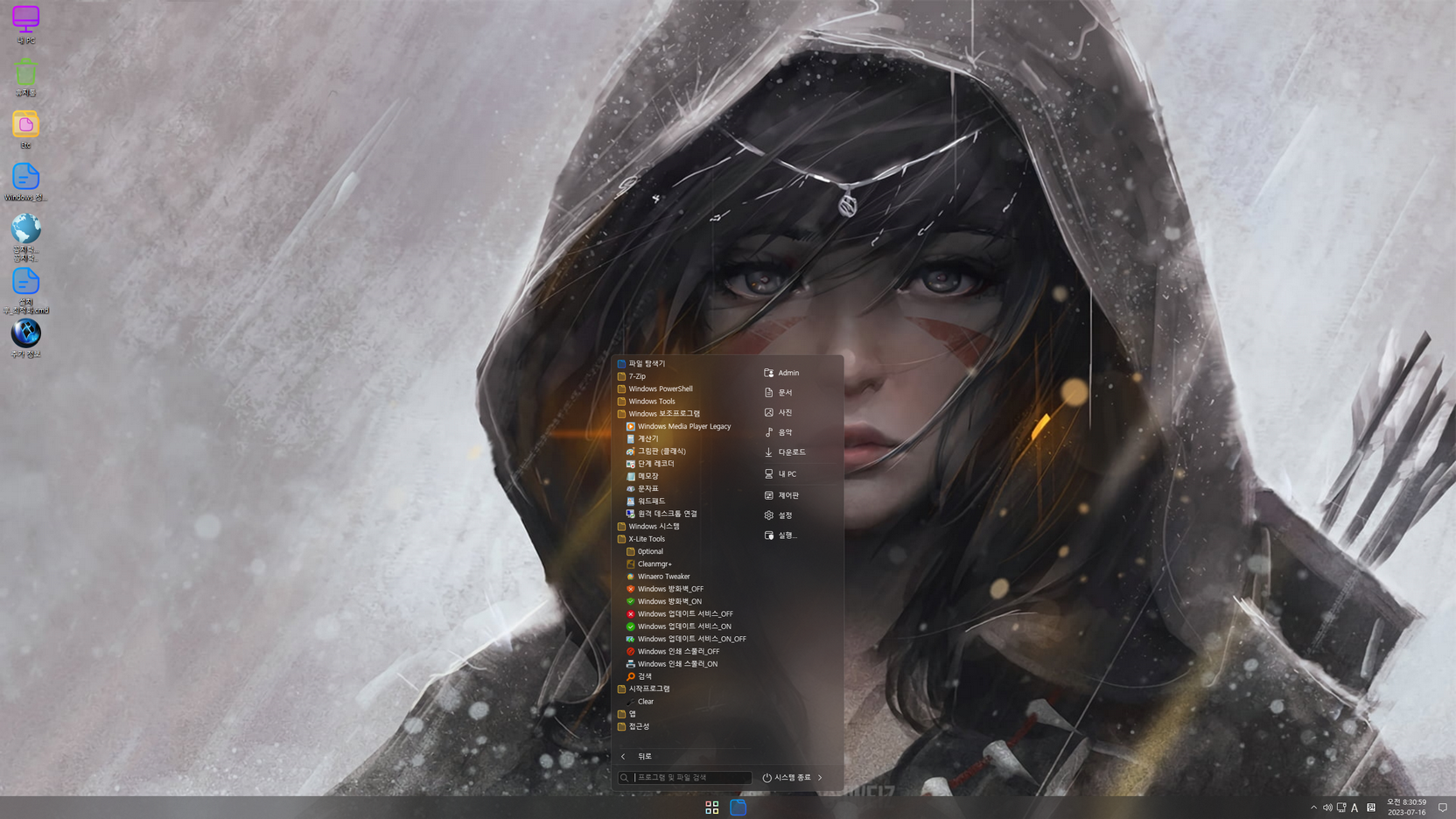Viewport: 1456px width, 819px height.
Task: Focus the 프로그램 및 파일 검색 box
Action: click(685, 777)
